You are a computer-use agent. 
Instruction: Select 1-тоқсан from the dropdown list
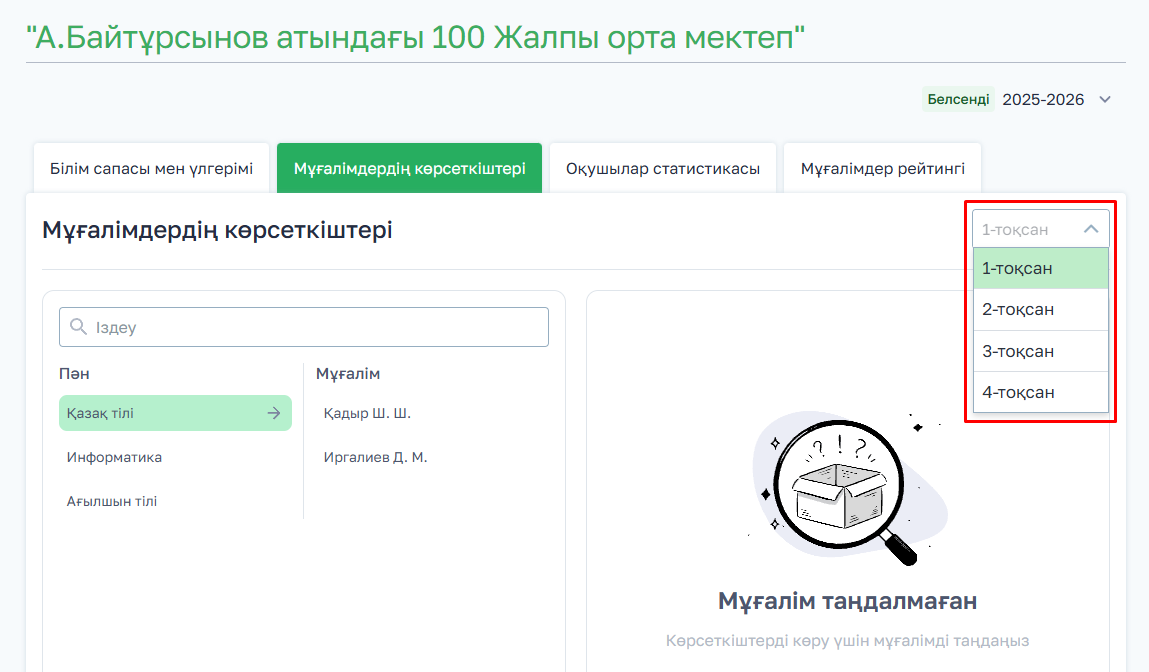[1040, 268]
